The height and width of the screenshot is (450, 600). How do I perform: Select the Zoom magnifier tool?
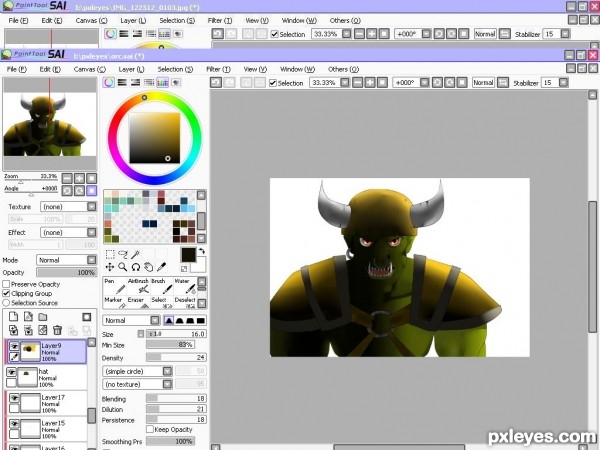pos(123,267)
